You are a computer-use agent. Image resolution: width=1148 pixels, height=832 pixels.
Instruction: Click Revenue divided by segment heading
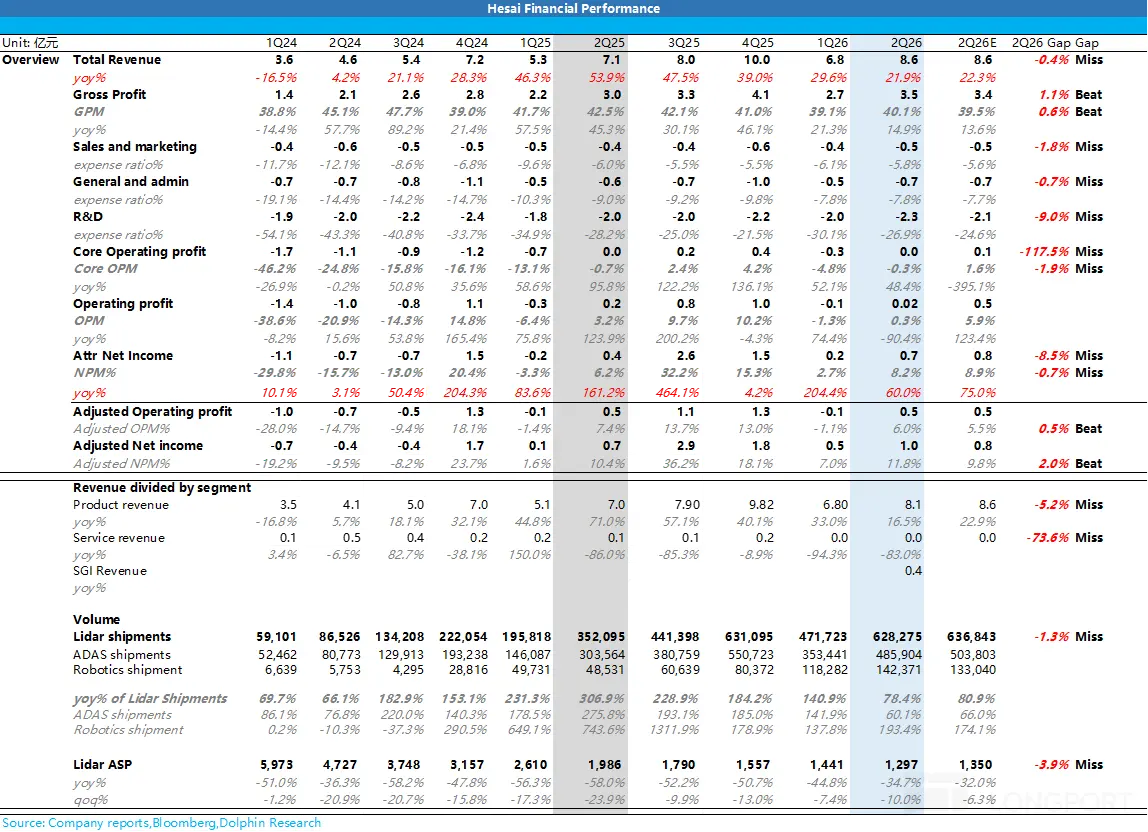(162, 488)
